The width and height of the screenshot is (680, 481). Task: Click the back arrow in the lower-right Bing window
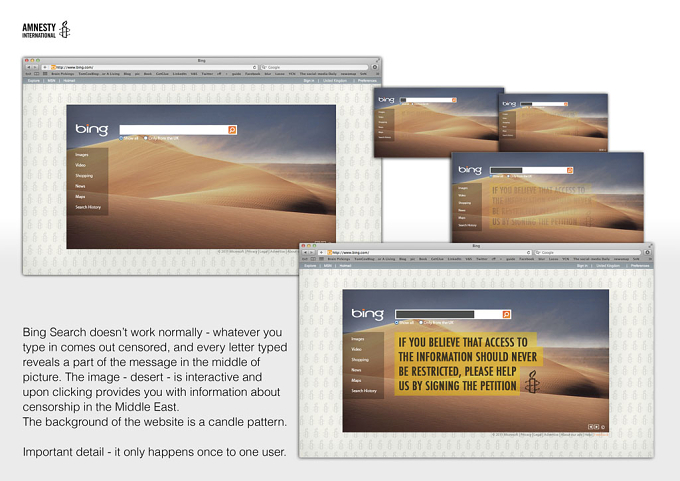coord(305,252)
